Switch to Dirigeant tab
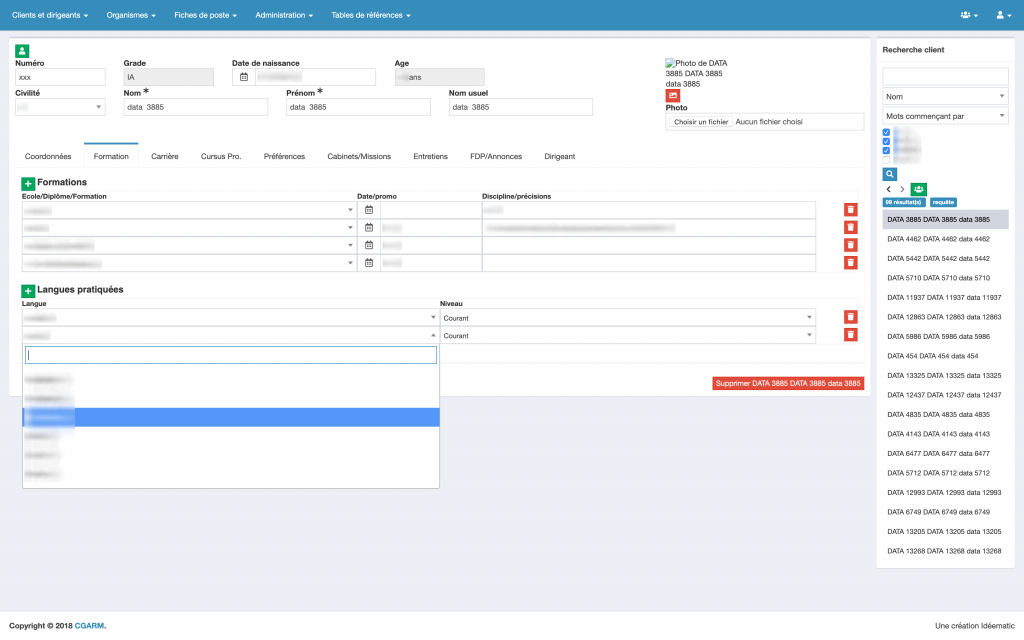 coord(560,156)
